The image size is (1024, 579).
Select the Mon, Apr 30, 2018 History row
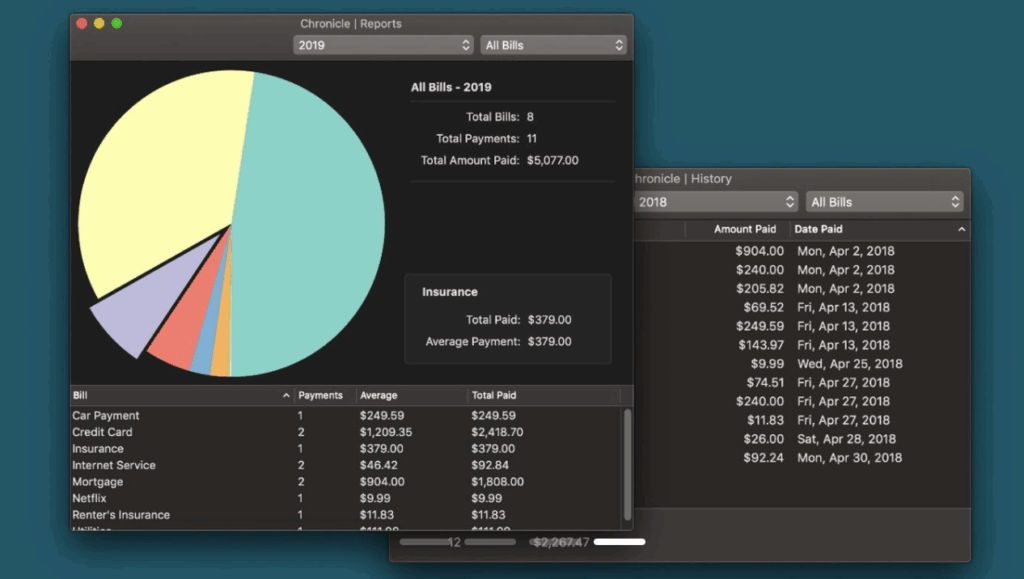coord(802,458)
